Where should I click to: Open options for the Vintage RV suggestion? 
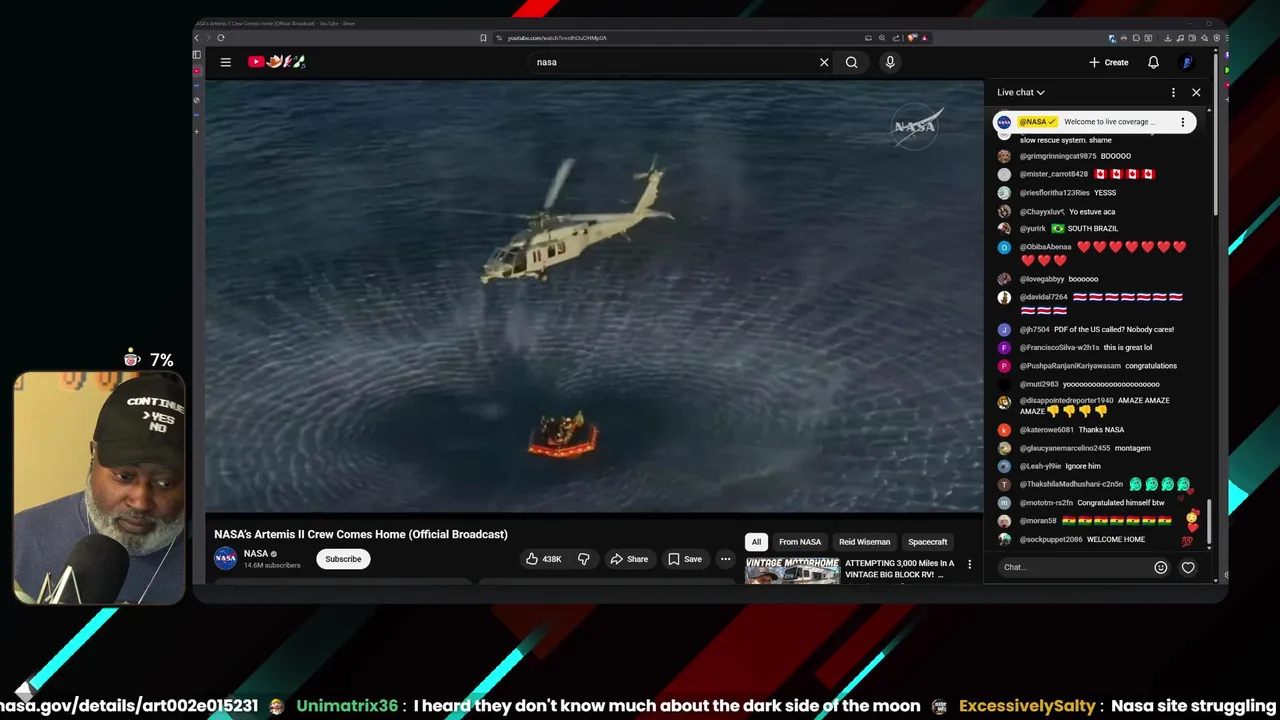point(969,565)
